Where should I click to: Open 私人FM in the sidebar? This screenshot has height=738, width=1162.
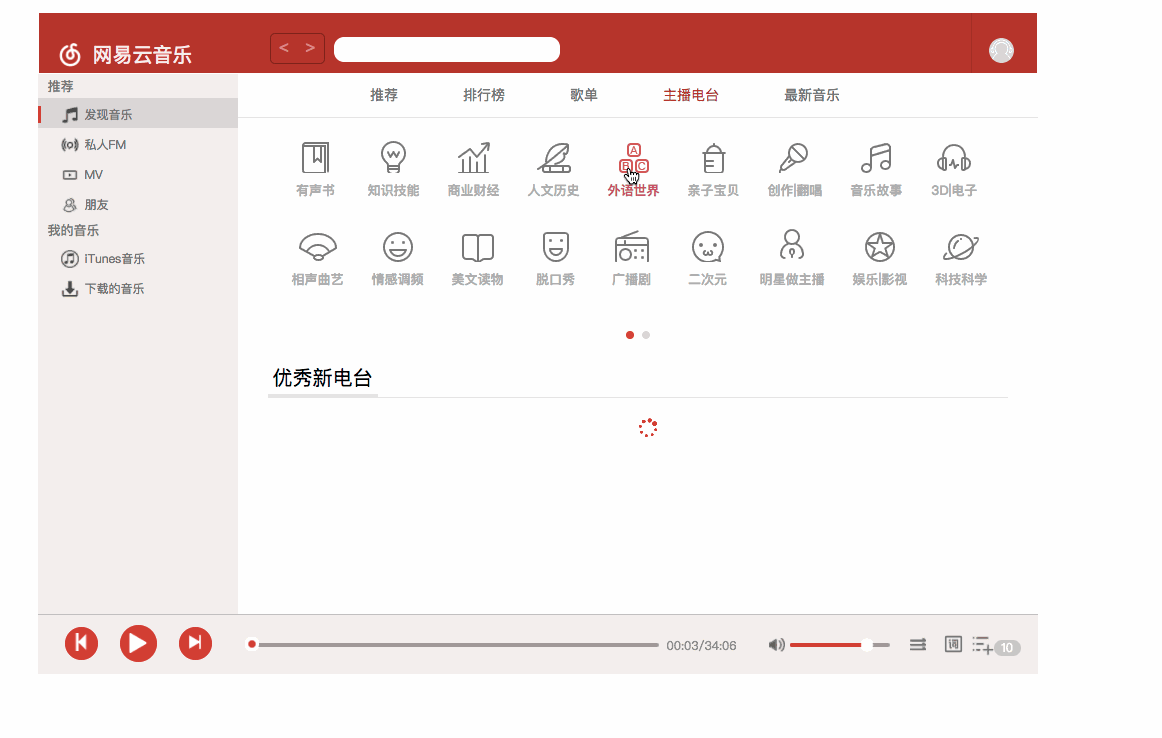(104, 145)
